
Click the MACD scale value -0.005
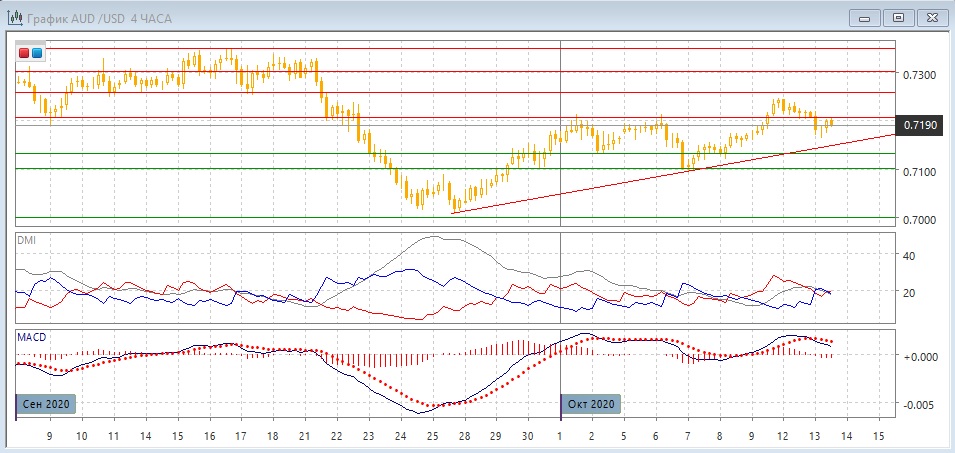[x=920, y=405]
